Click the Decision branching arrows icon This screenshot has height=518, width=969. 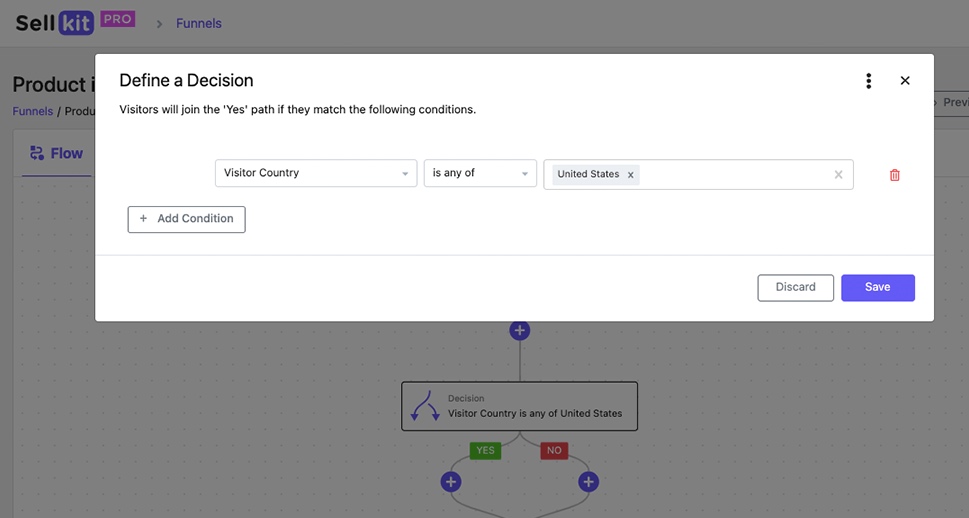pyautogui.click(x=425, y=406)
